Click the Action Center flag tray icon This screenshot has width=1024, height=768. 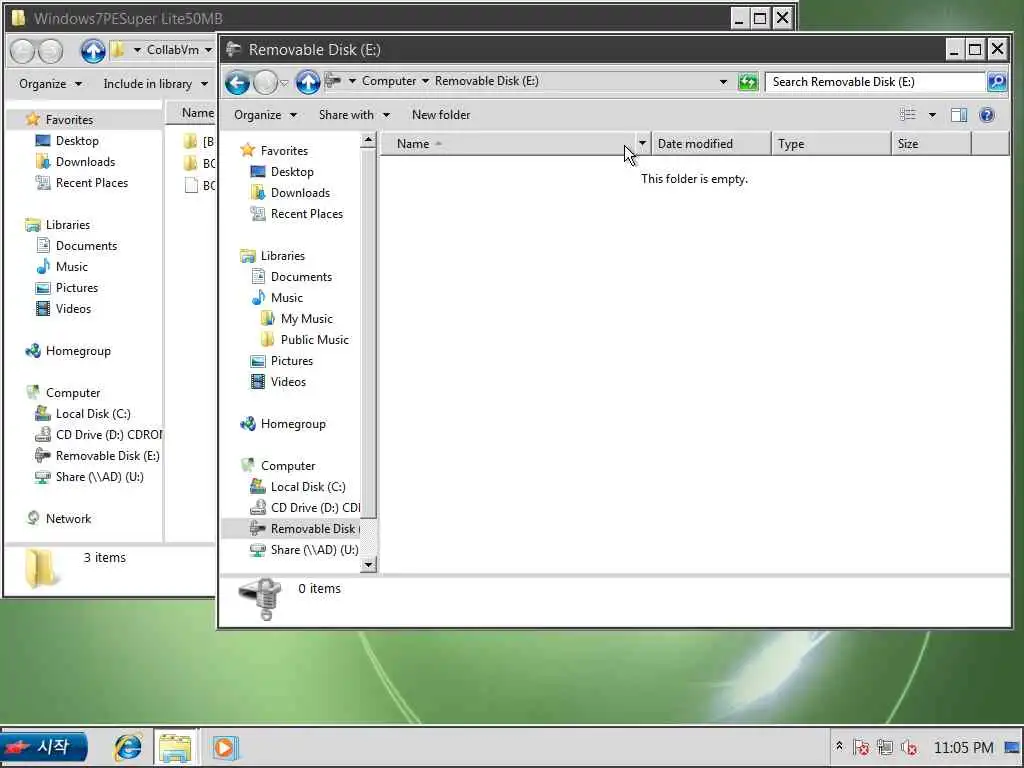861,747
